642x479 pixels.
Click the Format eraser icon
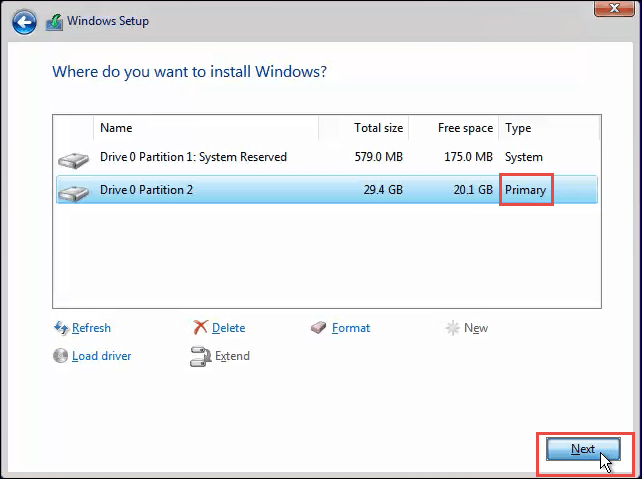click(319, 328)
